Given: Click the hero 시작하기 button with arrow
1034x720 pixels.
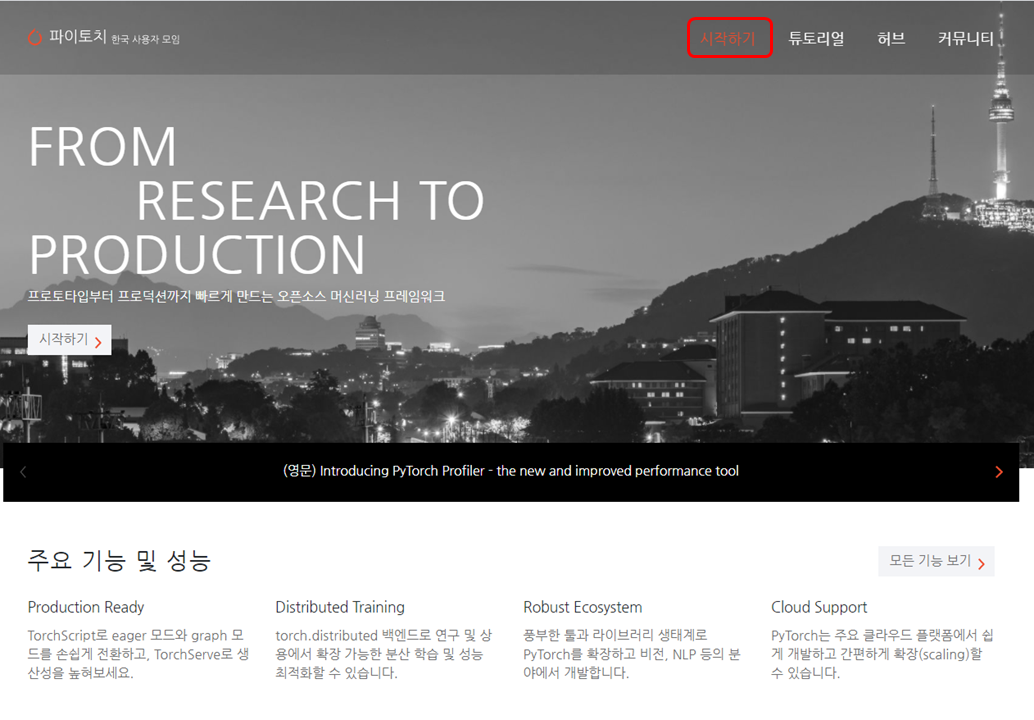Looking at the screenshot, I should [x=69, y=340].
